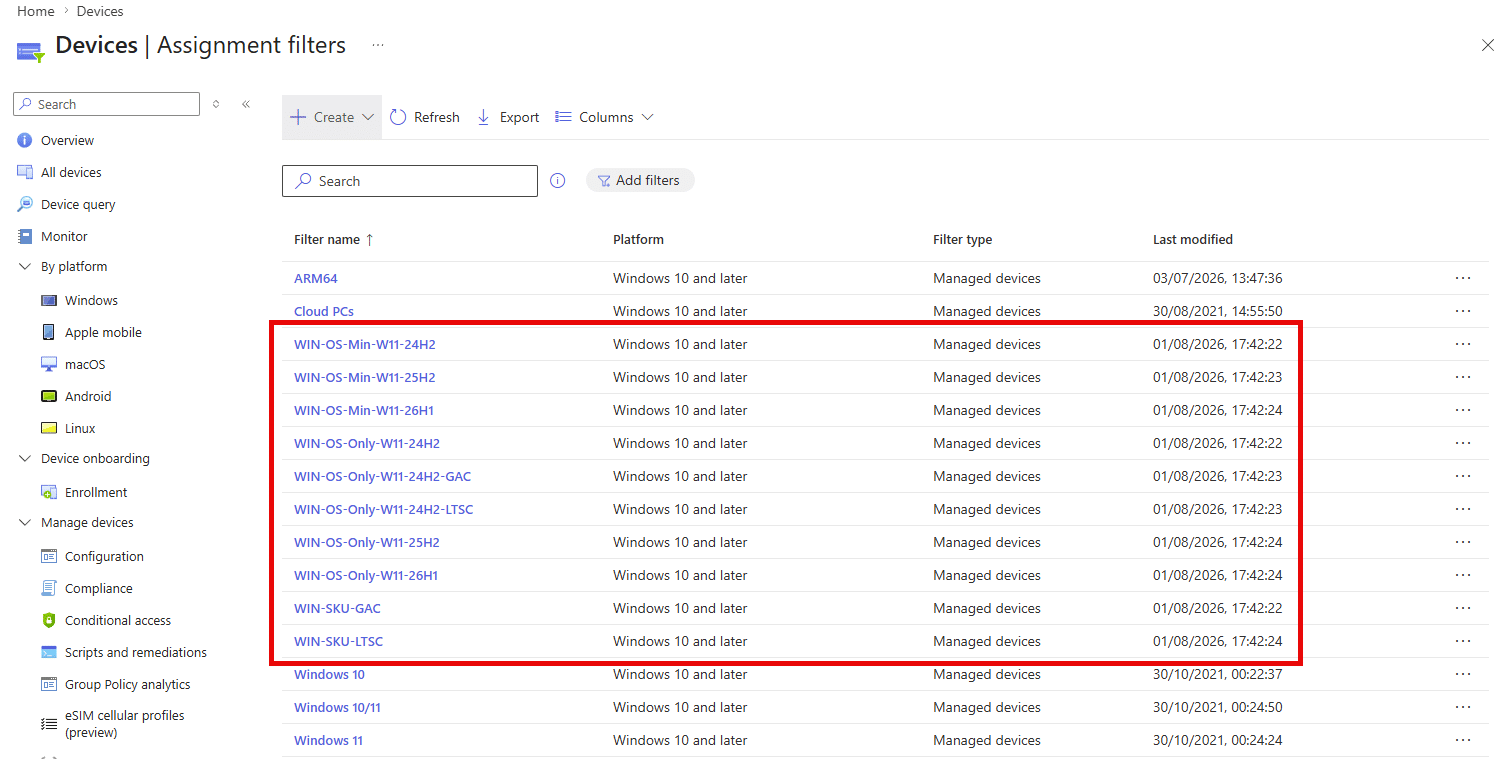Click the sidebar expand/sort arrows icon
Screen dimensions: 1500x759
point(216,104)
